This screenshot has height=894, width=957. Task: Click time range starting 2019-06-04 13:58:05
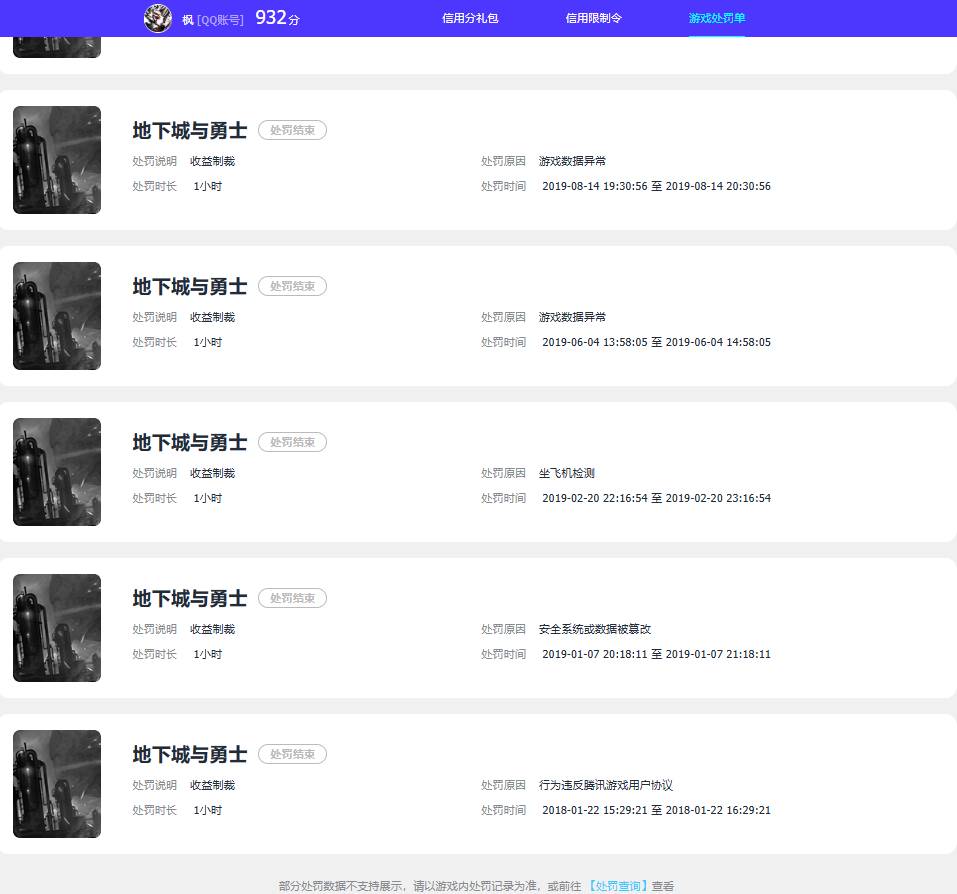(656, 342)
